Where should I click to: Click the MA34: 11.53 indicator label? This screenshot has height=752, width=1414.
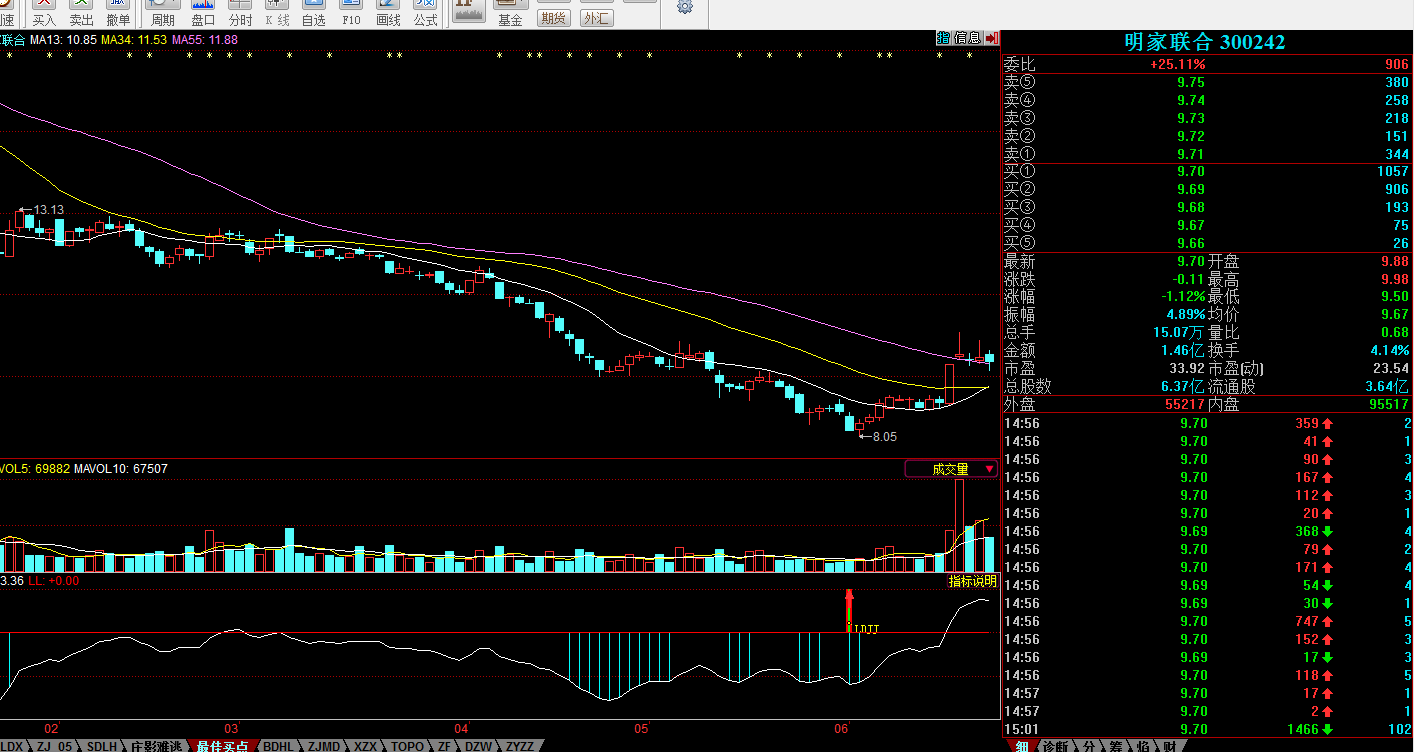135,39
